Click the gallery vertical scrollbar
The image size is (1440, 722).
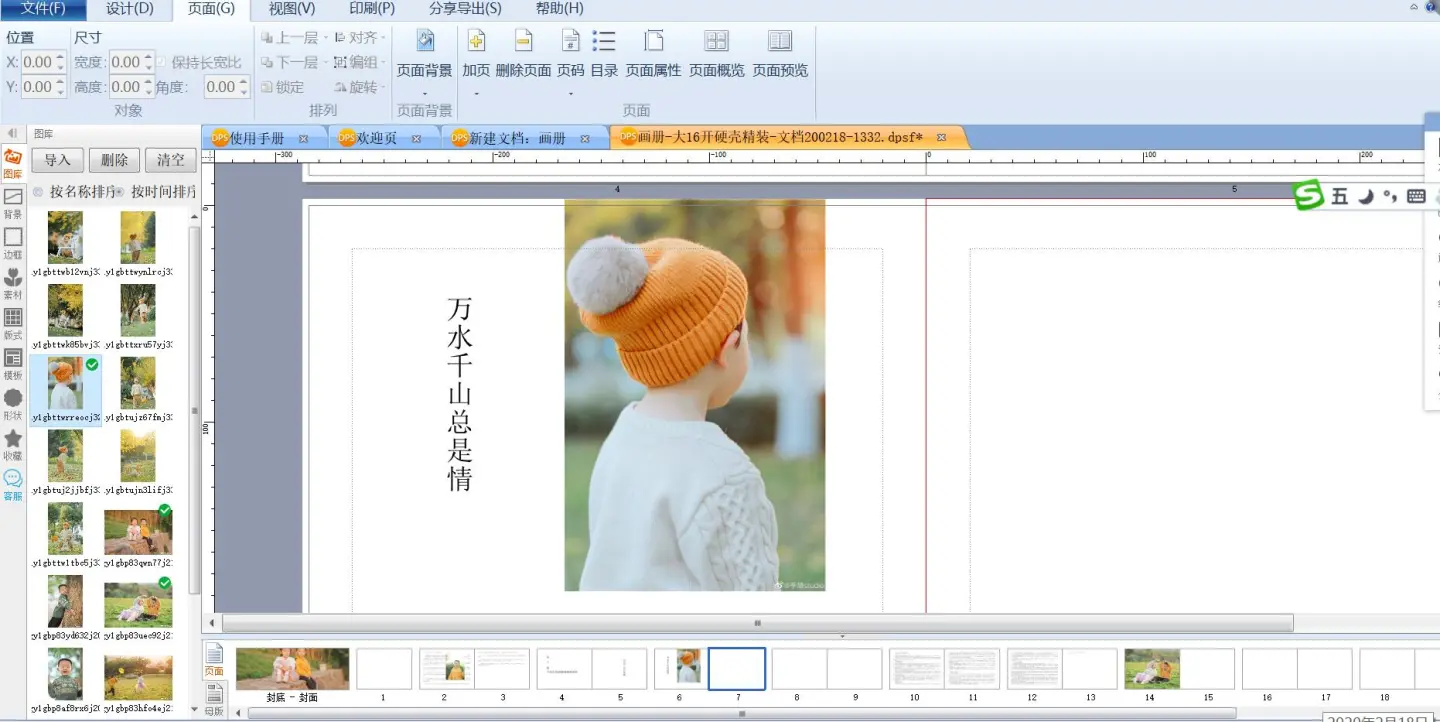[x=194, y=410]
